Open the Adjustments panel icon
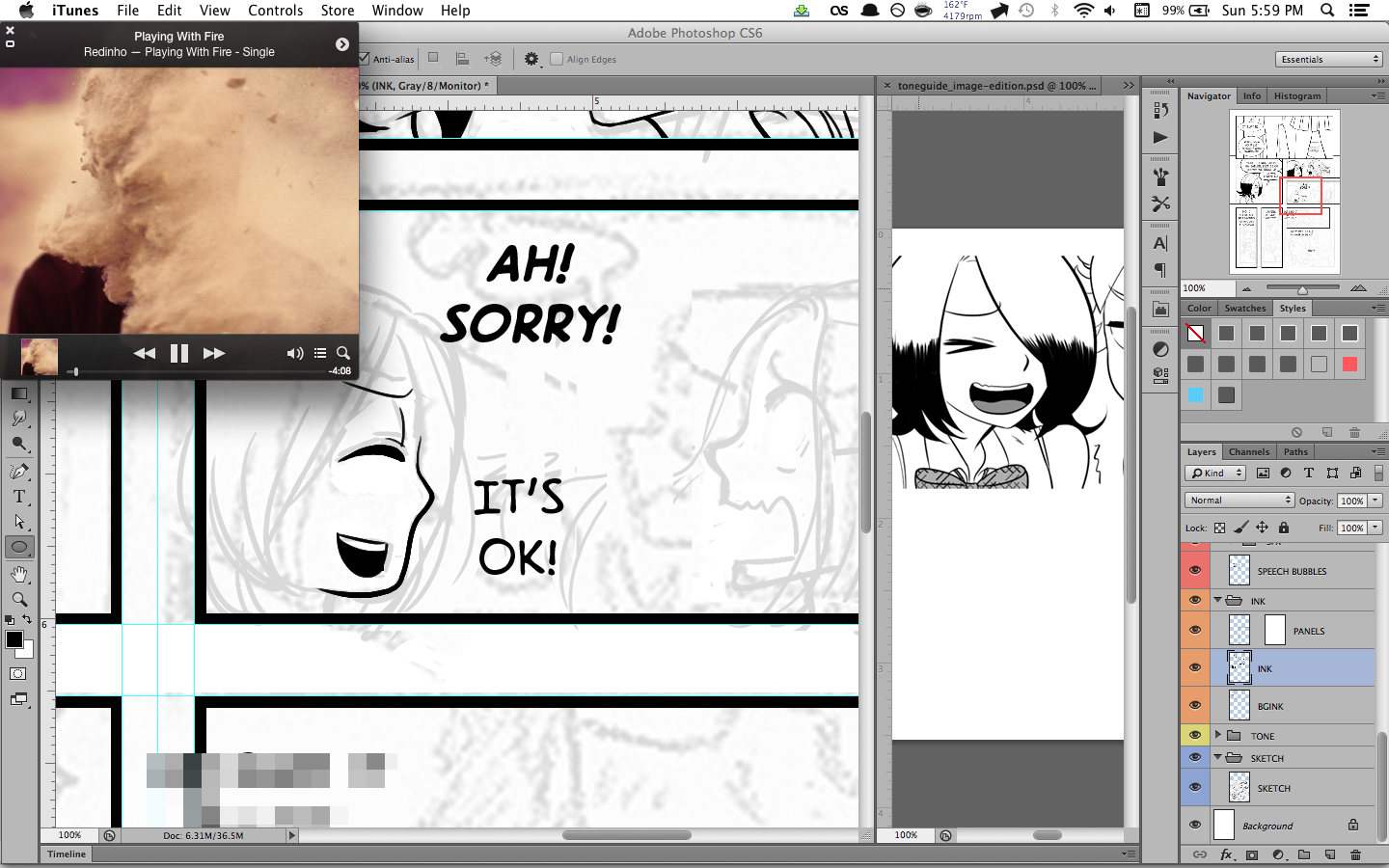Screen dimensions: 1389x868 pos(1160,349)
